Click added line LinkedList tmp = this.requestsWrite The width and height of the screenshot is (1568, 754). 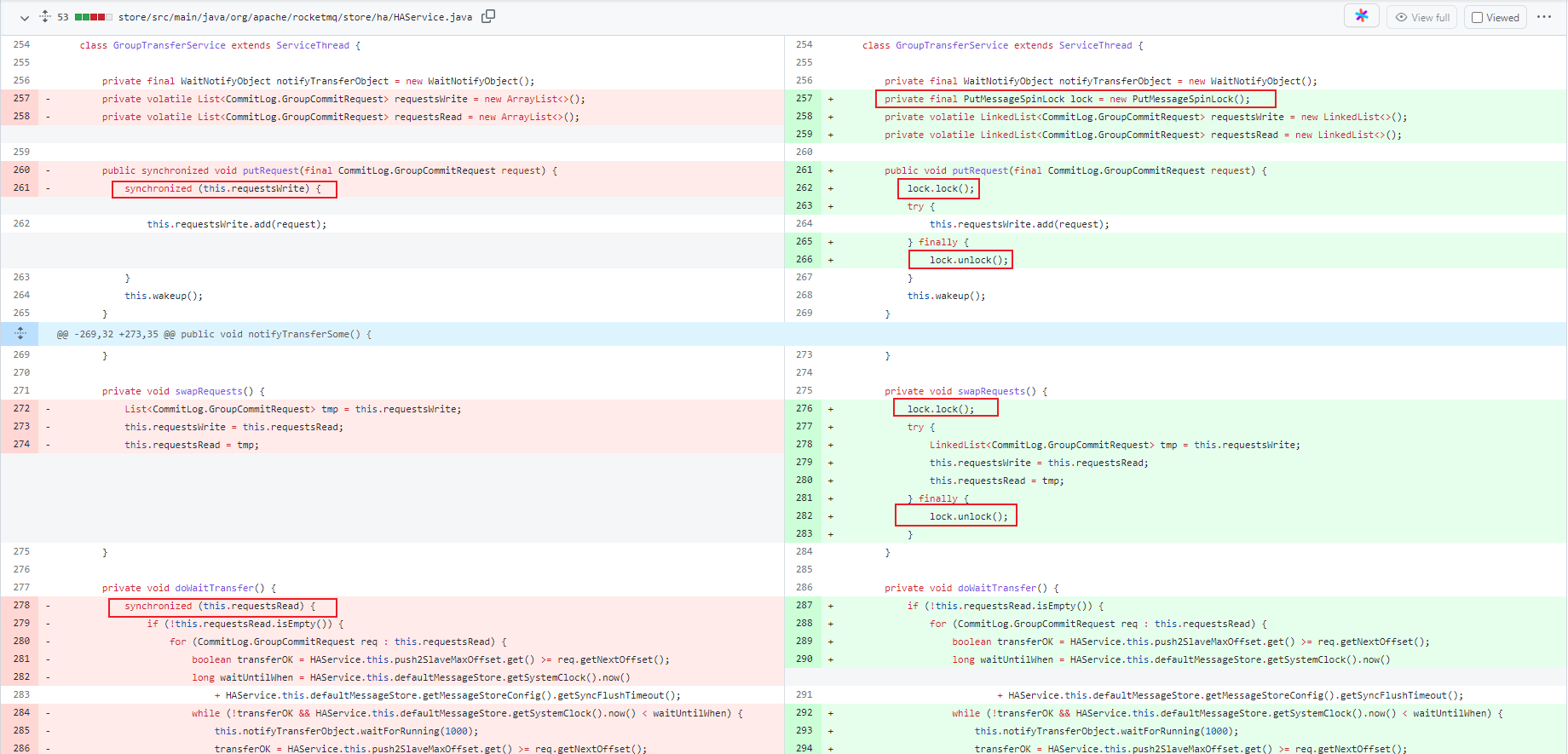pyautogui.click(x=1115, y=445)
